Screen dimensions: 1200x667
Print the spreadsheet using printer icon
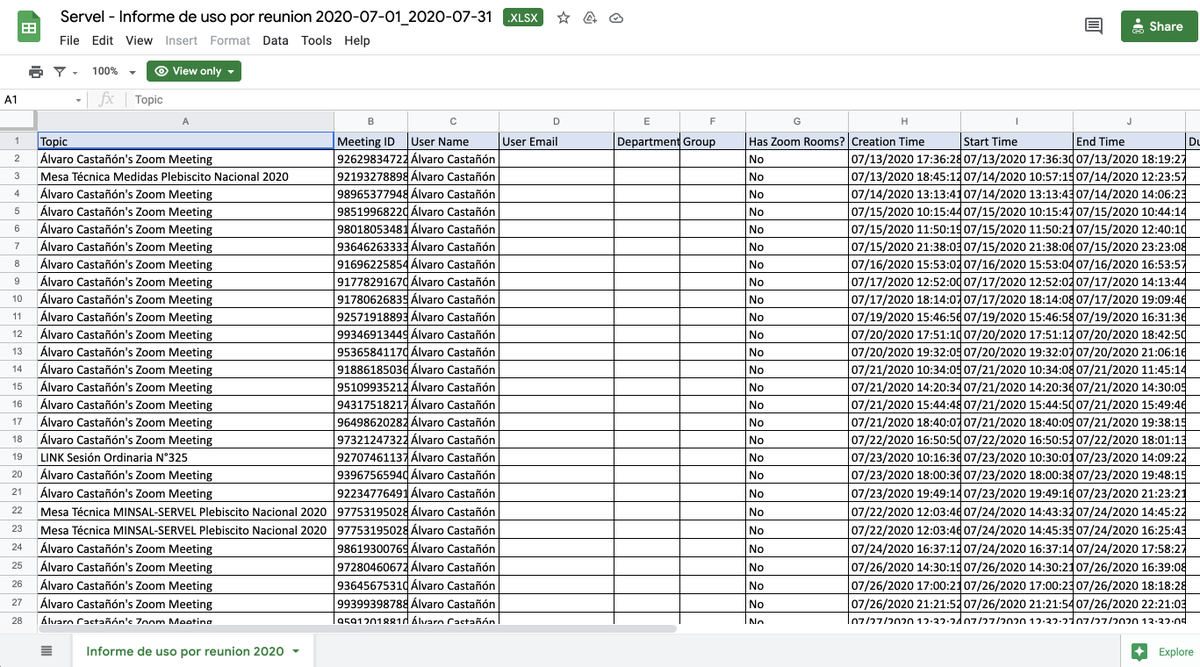[x=36, y=71]
